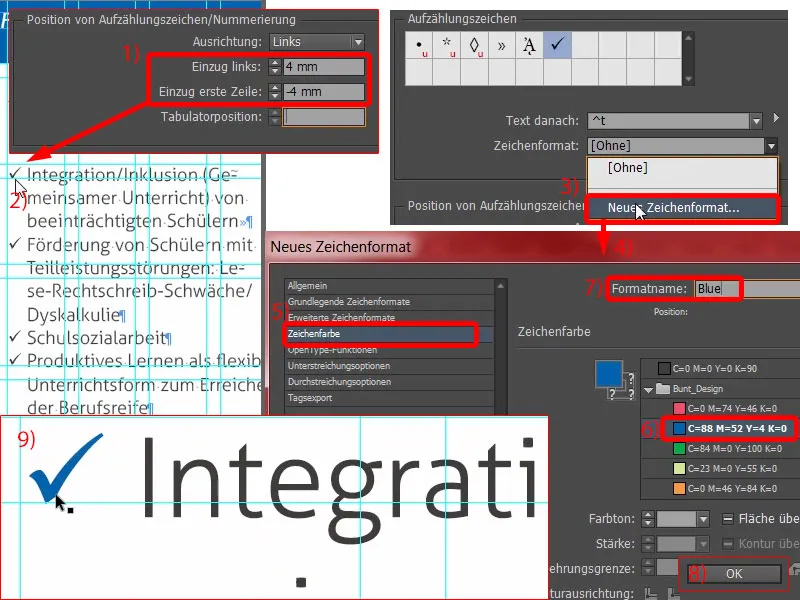800x600 pixels.
Task: Select the asterisk bullet glyph
Action: click(x=446, y=47)
